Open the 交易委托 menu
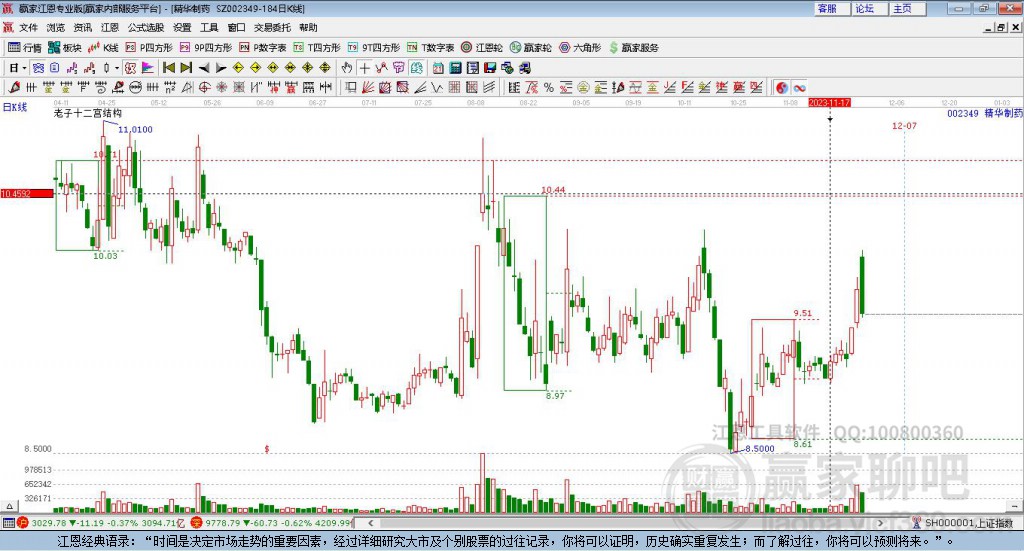 coord(272,27)
